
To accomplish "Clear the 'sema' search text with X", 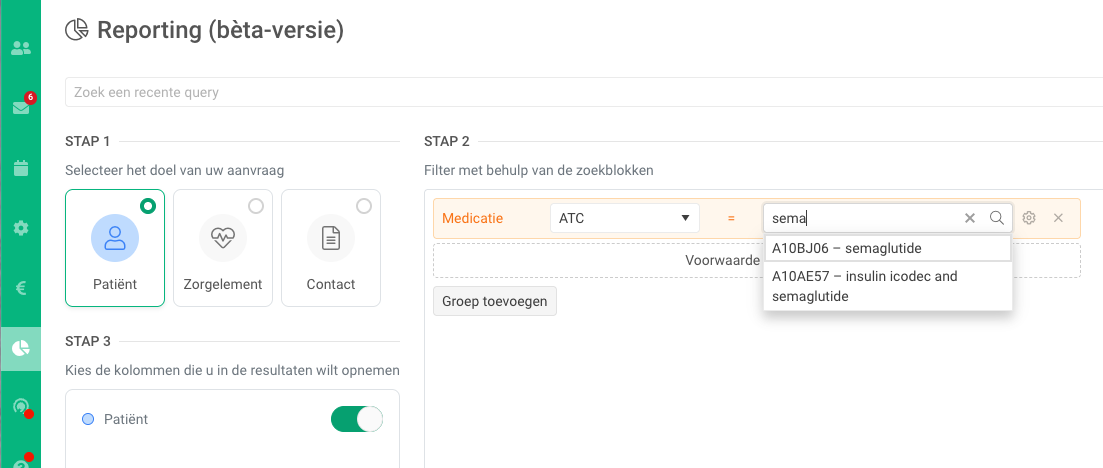I will click(x=969, y=218).
